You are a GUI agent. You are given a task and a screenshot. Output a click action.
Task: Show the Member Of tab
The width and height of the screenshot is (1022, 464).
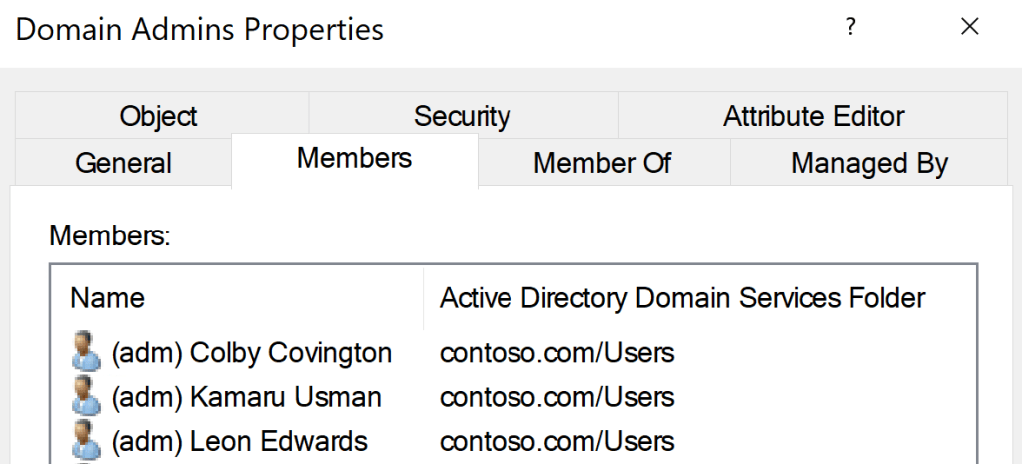tap(602, 163)
